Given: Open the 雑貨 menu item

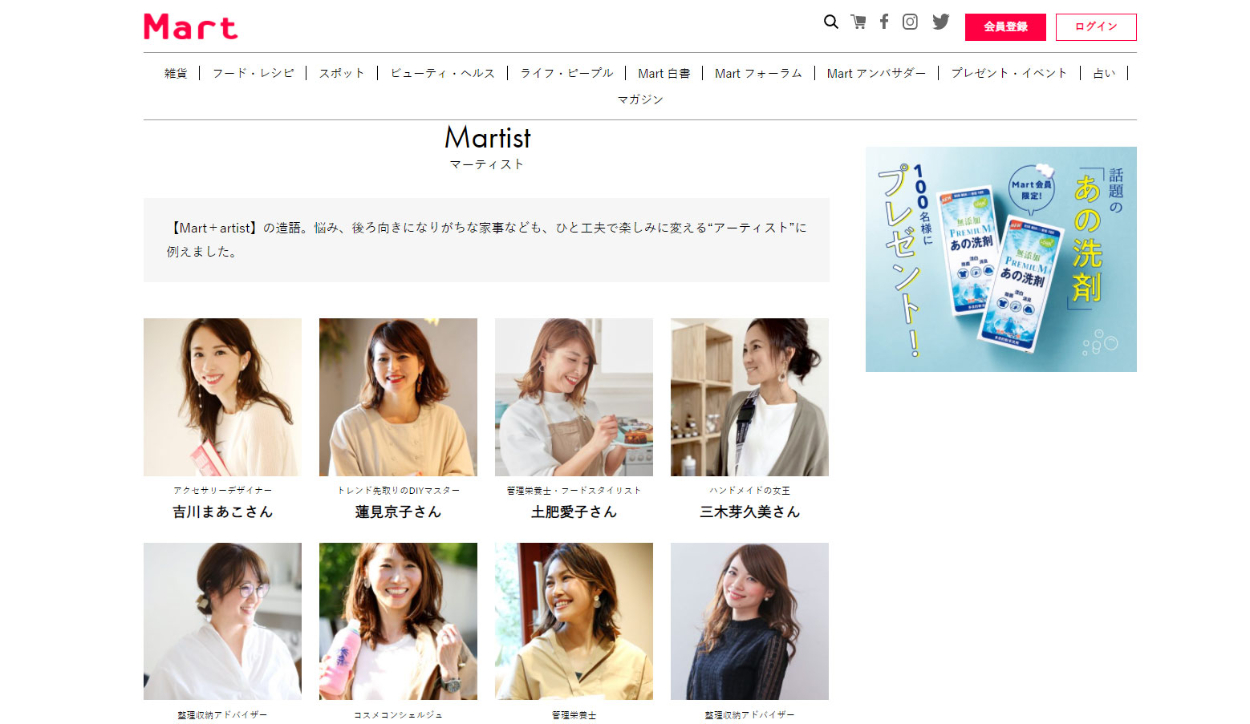Looking at the screenshot, I should tap(176, 73).
